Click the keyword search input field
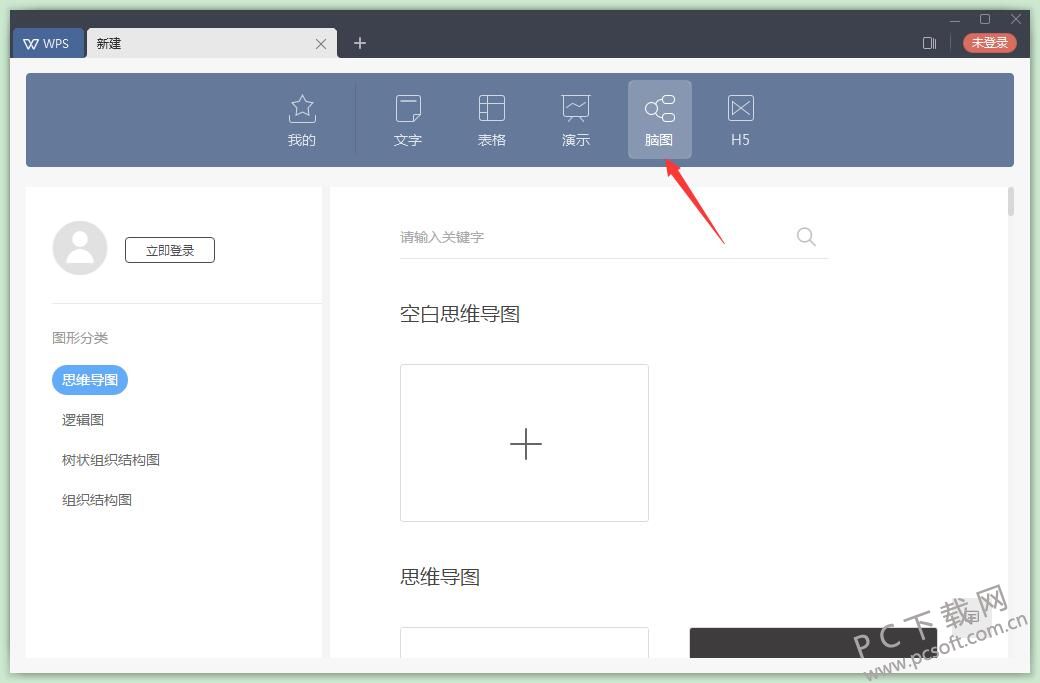 [550, 237]
